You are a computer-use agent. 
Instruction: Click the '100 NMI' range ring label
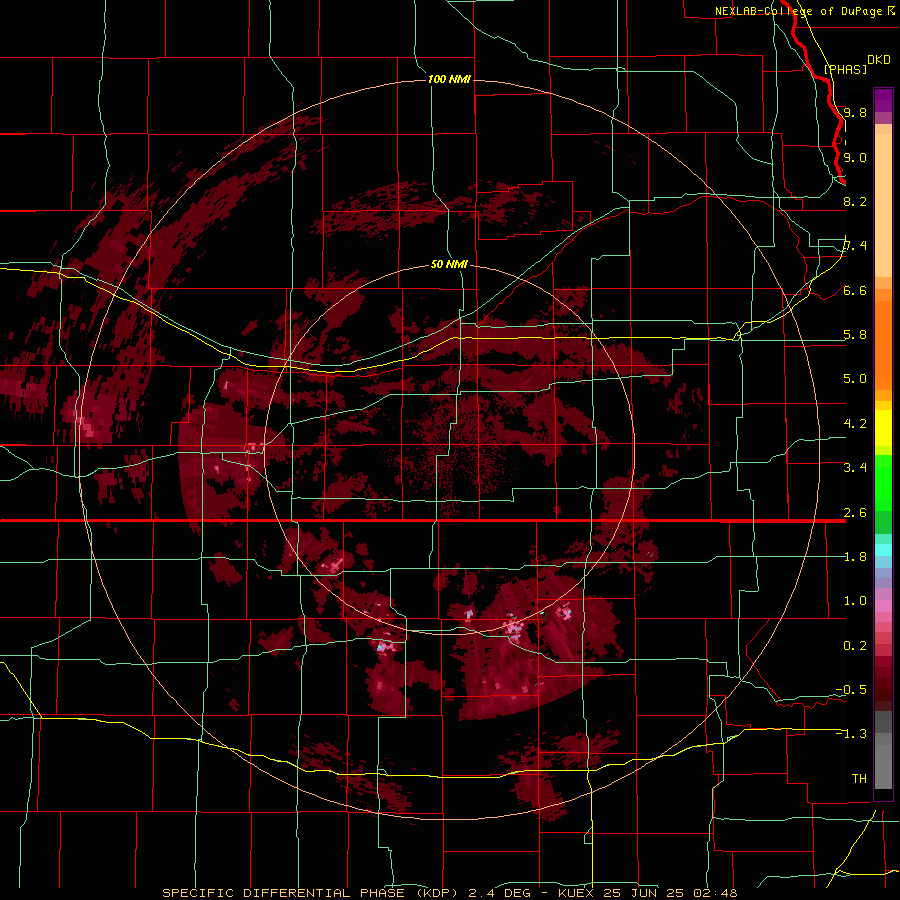pyautogui.click(x=449, y=79)
